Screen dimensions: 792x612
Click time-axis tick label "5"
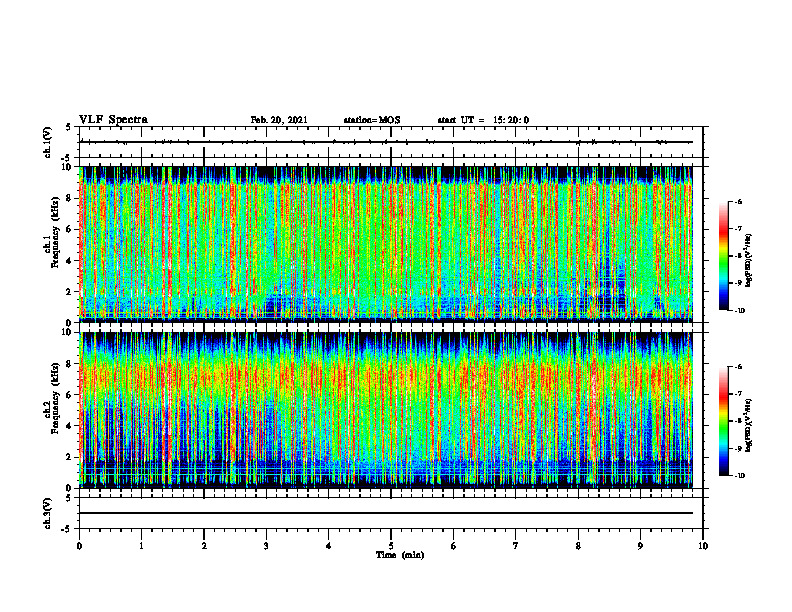[x=391, y=546]
